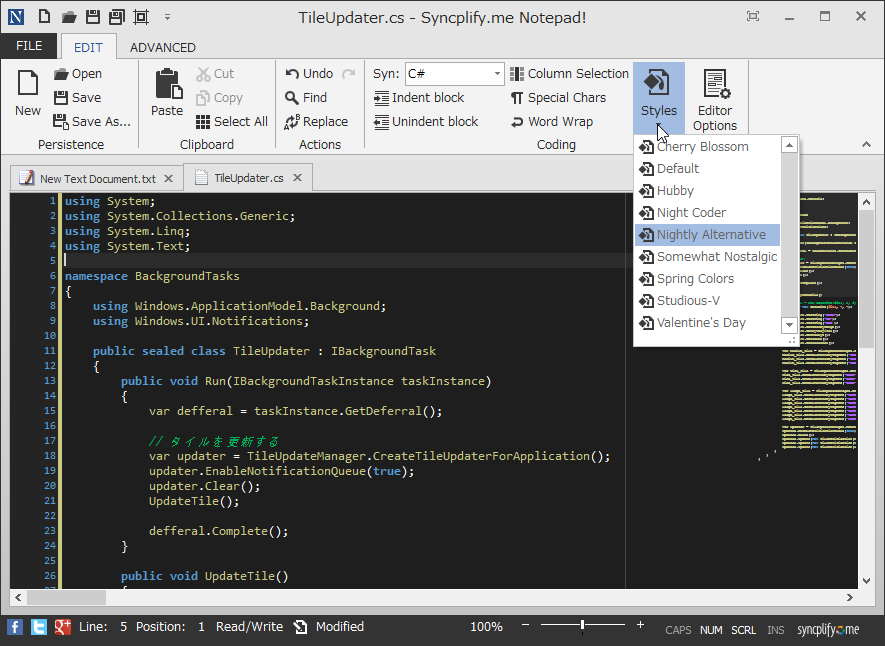Click the Save As button
Viewport: 885px width, 646px height.
point(92,122)
